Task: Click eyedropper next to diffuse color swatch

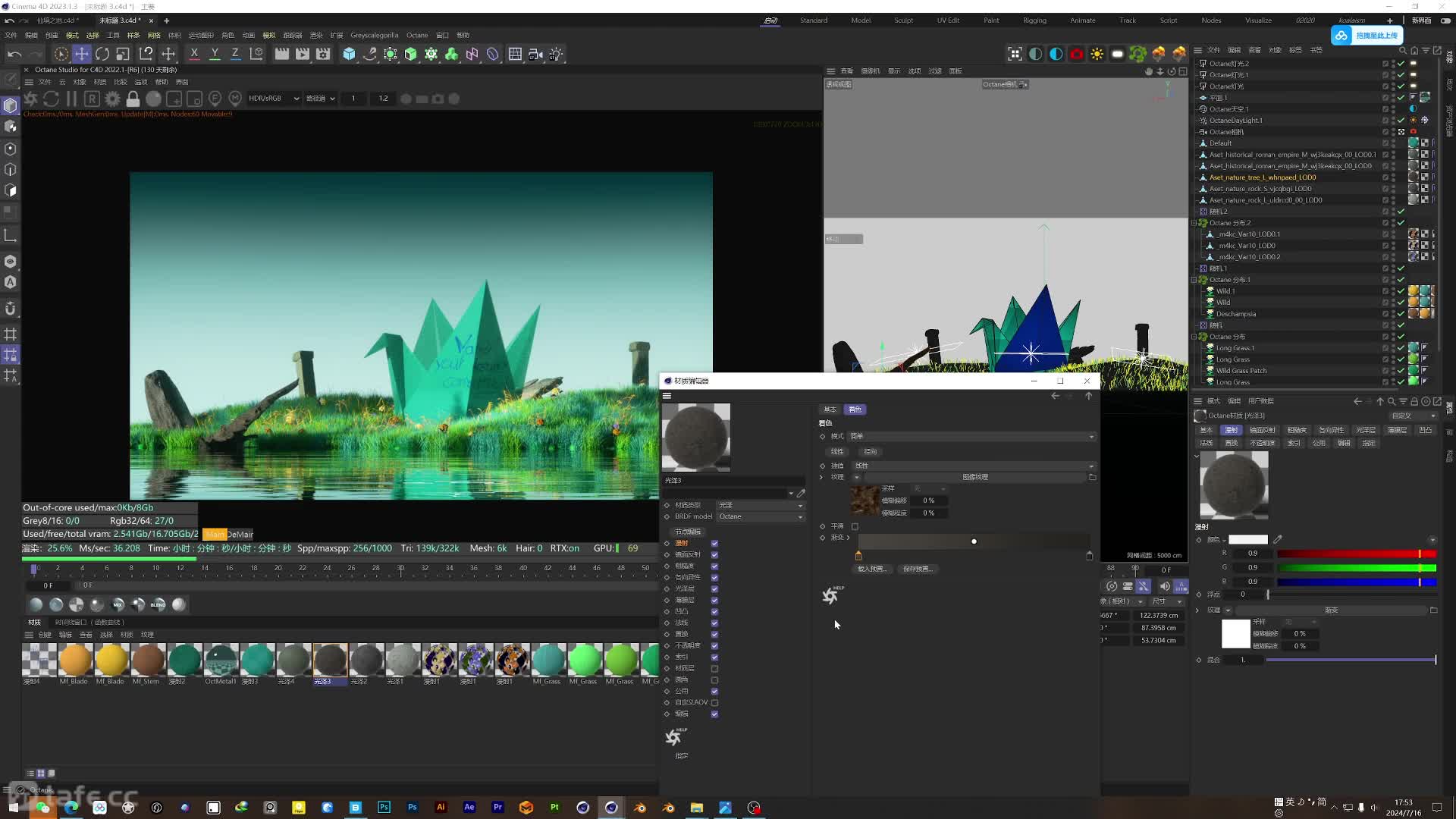Action: [1278, 540]
